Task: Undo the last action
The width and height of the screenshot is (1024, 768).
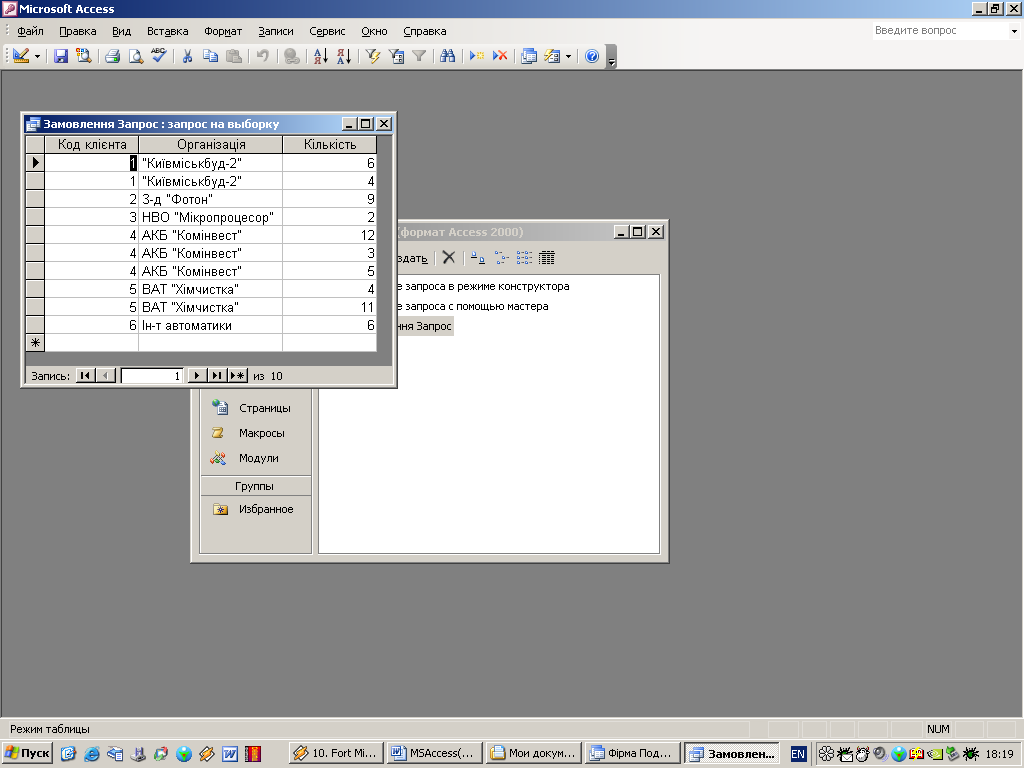Action: (x=263, y=56)
